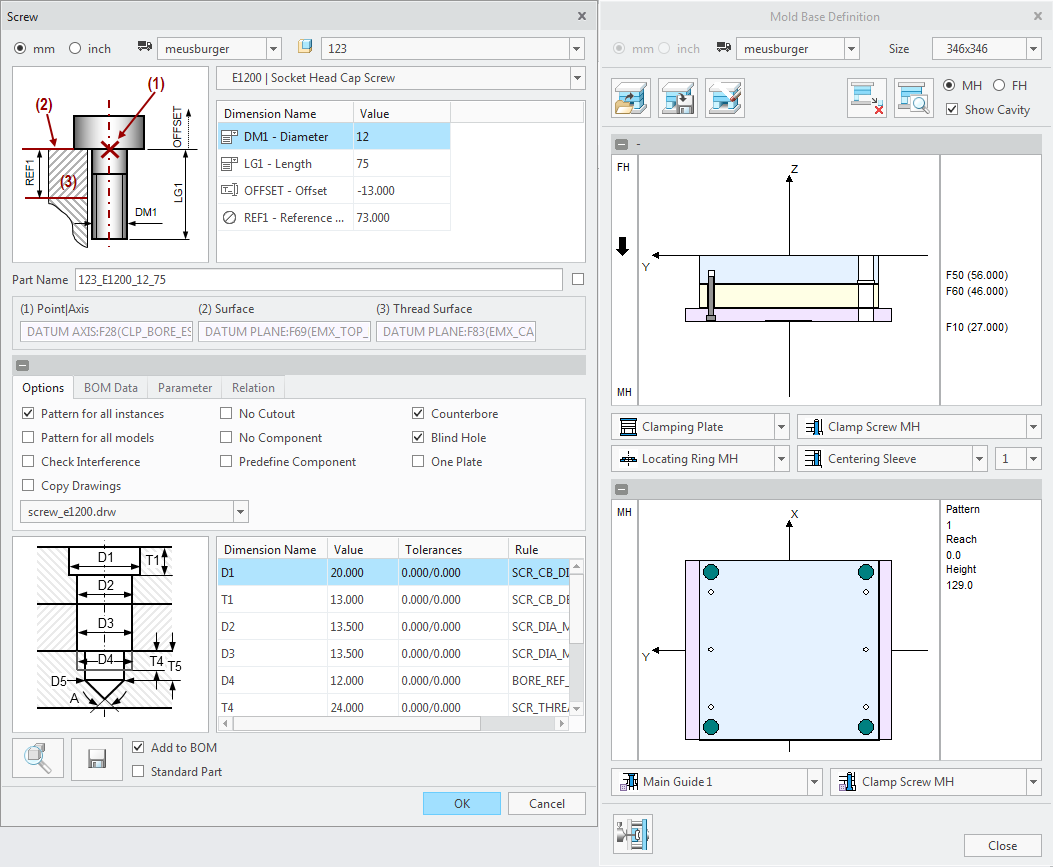Click the floppy disk save icon

(x=97, y=758)
